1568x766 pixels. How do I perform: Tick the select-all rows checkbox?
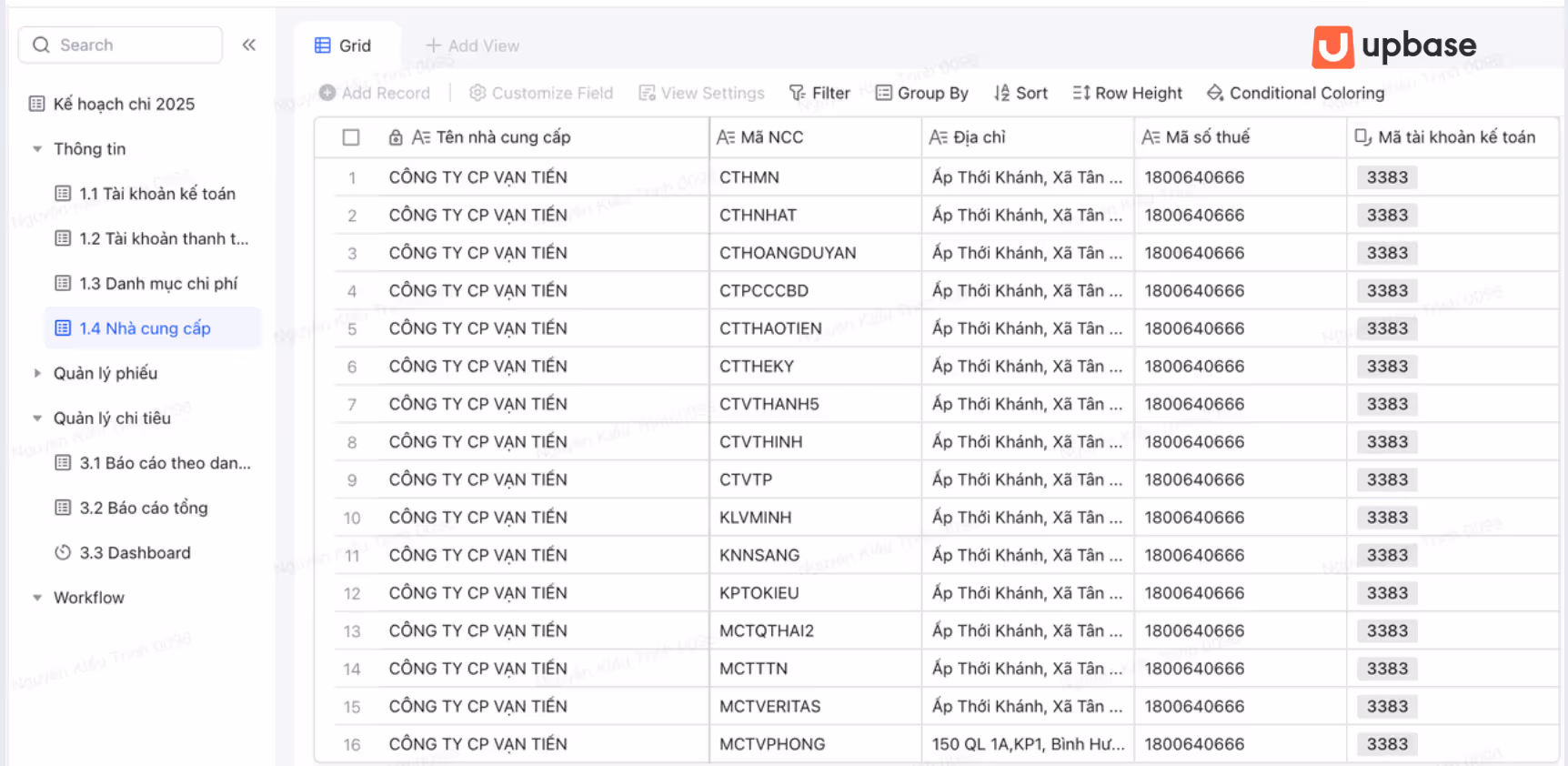351,137
